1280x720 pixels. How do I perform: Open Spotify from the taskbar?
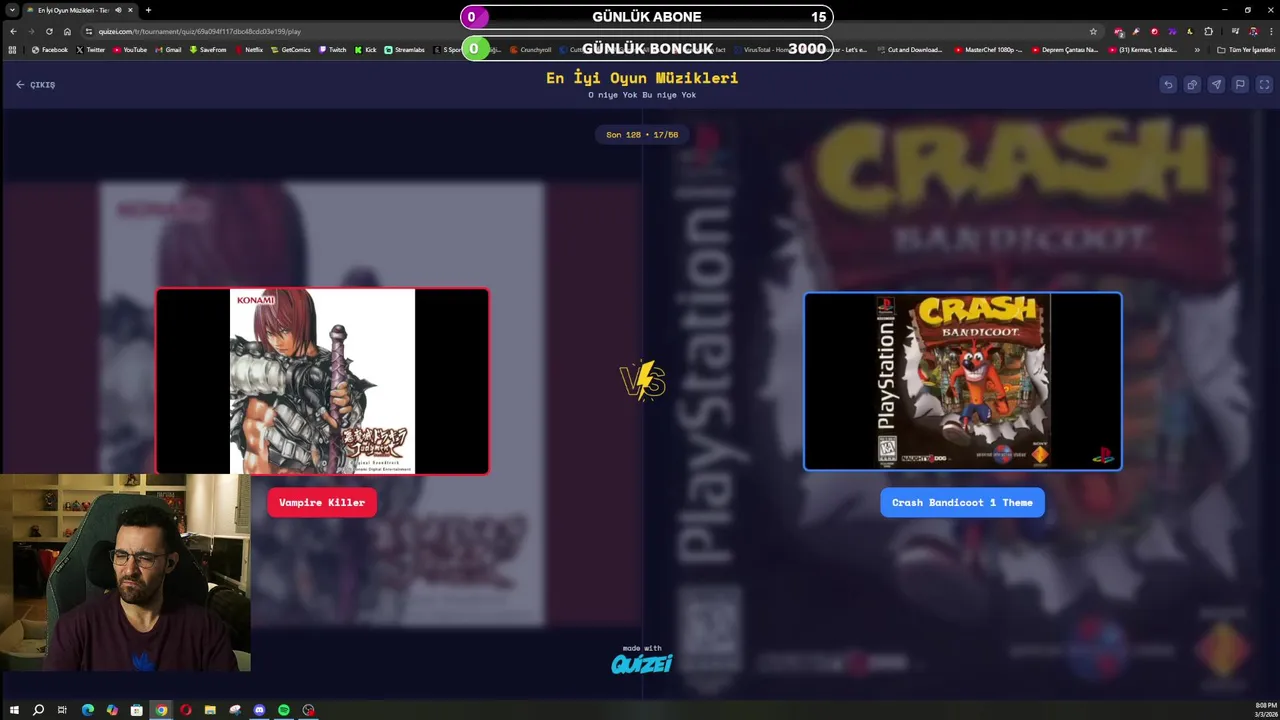284,710
